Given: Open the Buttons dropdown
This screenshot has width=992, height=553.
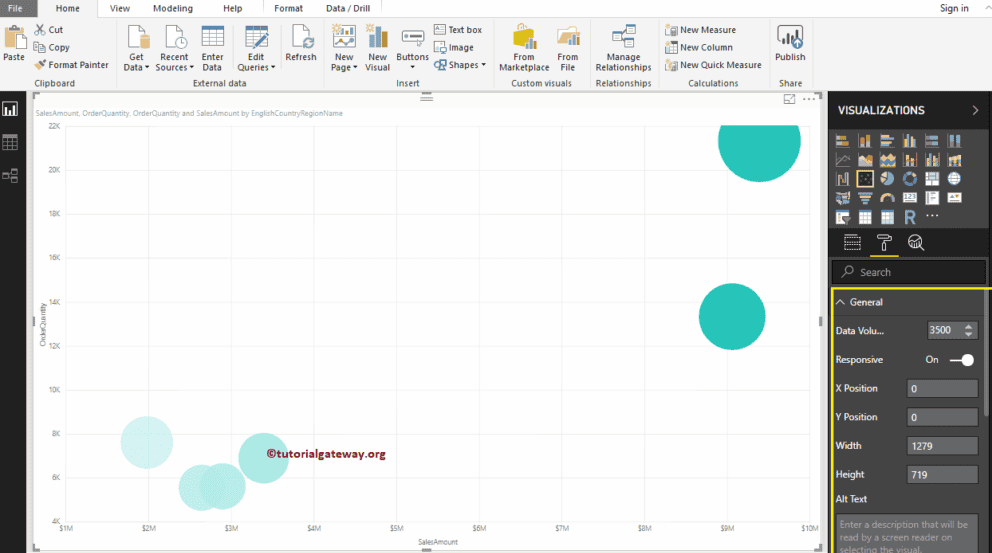Looking at the screenshot, I should point(412,49).
